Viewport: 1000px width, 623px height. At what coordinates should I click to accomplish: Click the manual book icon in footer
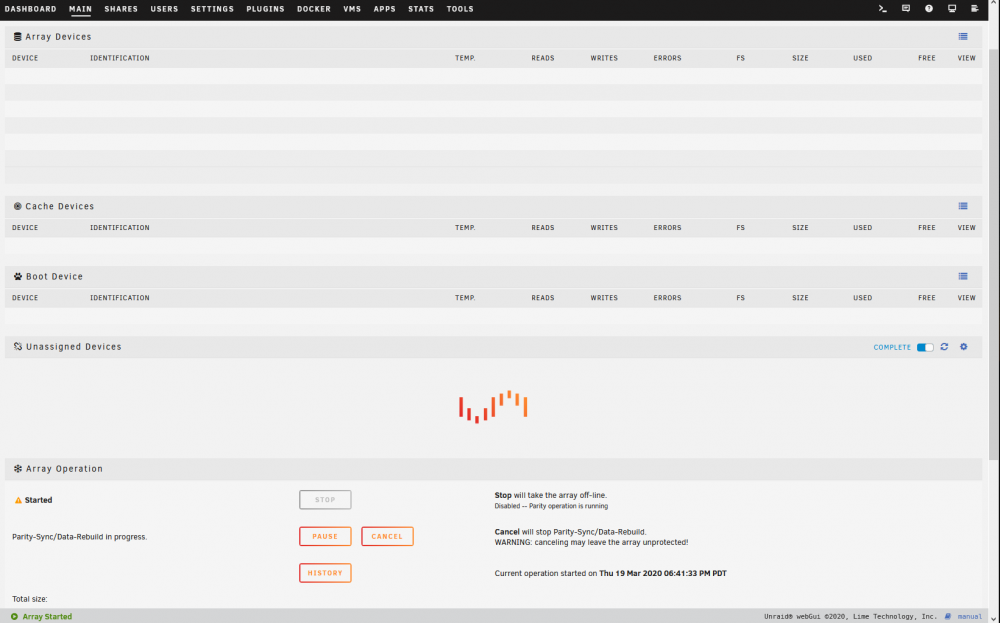click(948, 617)
